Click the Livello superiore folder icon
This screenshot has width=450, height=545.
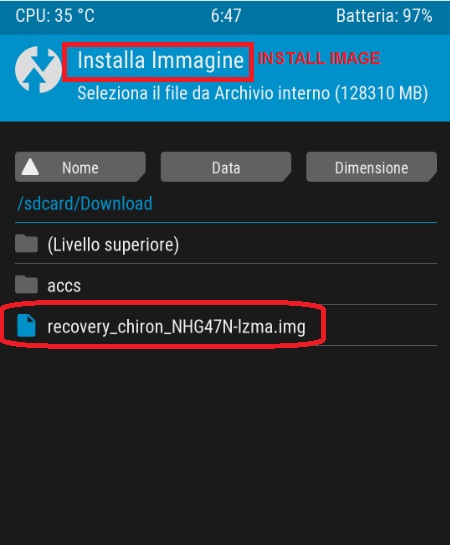[x=26, y=243]
